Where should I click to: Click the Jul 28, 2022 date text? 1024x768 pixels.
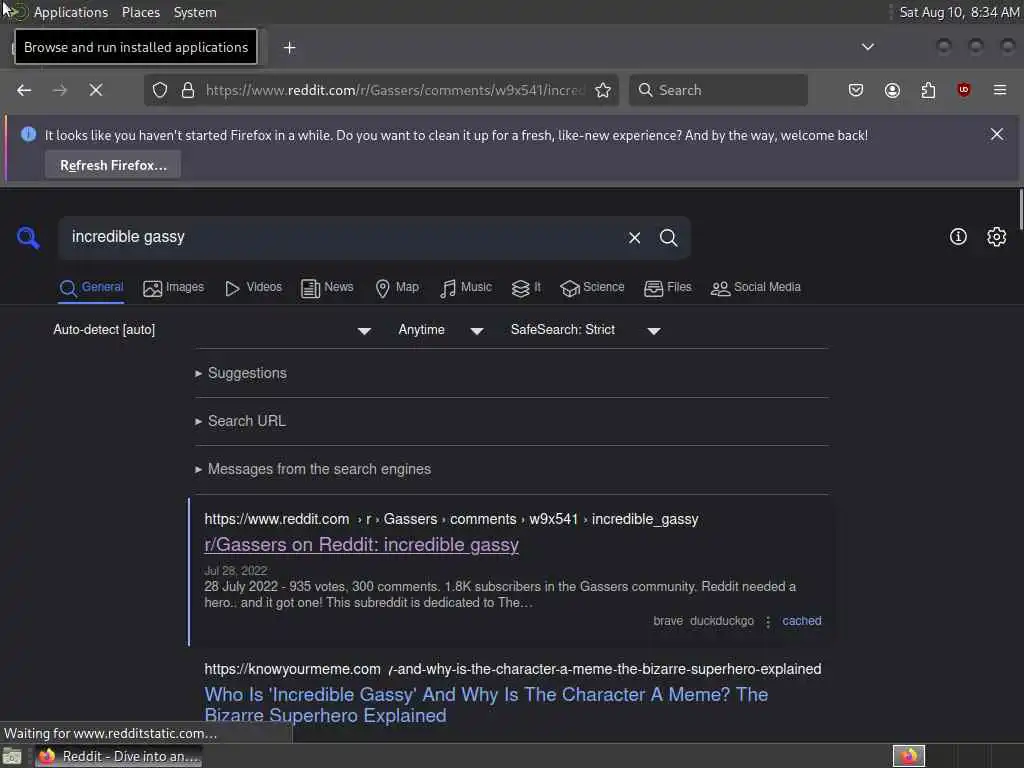pos(235,571)
